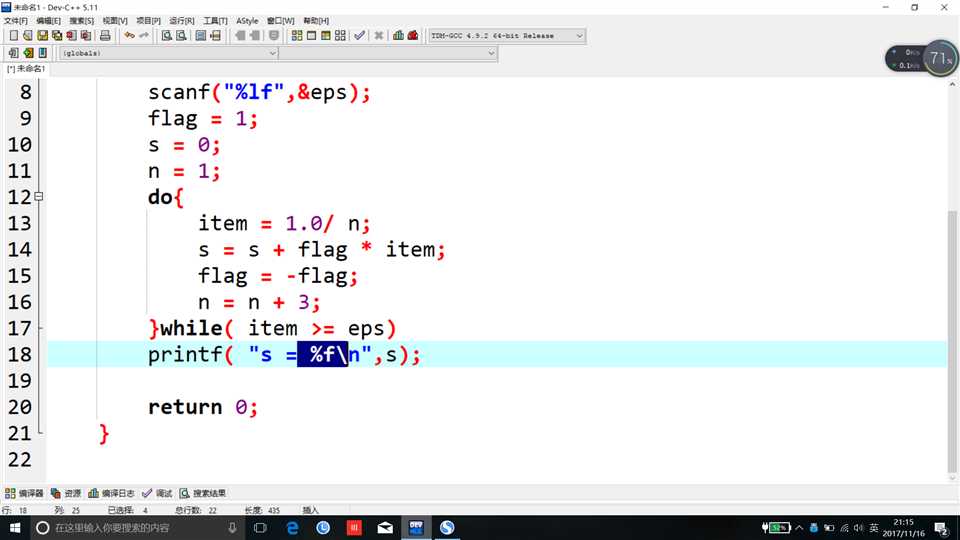The width and height of the screenshot is (960, 540).
Task: Go to function via the toolbar icon
Action: pos(201,36)
